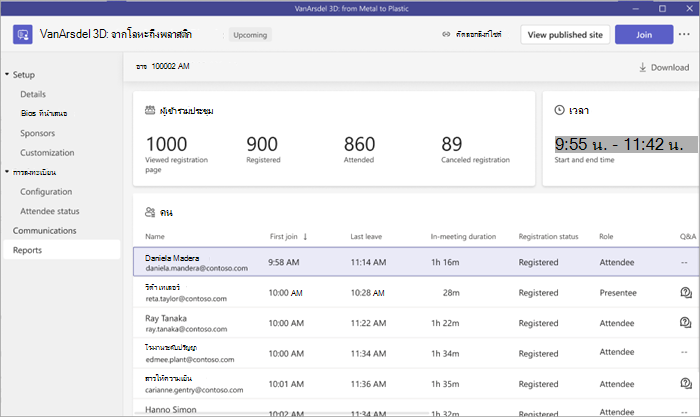Click the 900 Registered count
Screen dimensions: 700x417
click(x=262, y=144)
